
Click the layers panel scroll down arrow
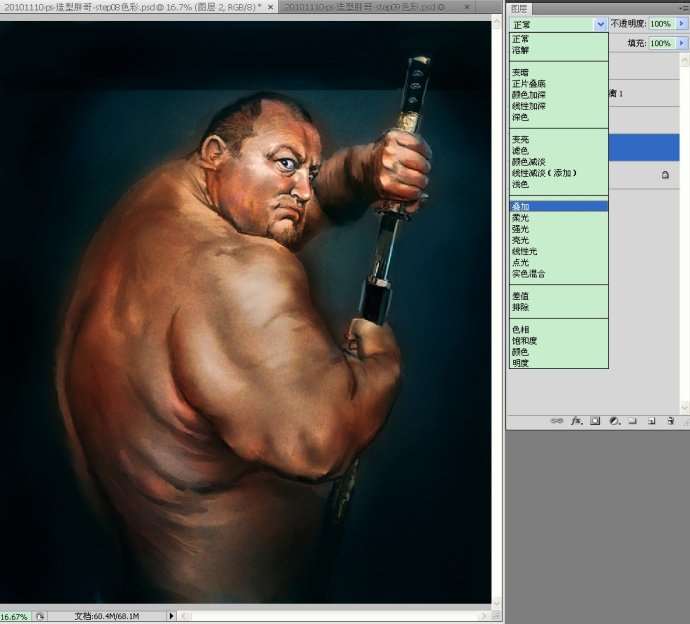(x=684, y=407)
